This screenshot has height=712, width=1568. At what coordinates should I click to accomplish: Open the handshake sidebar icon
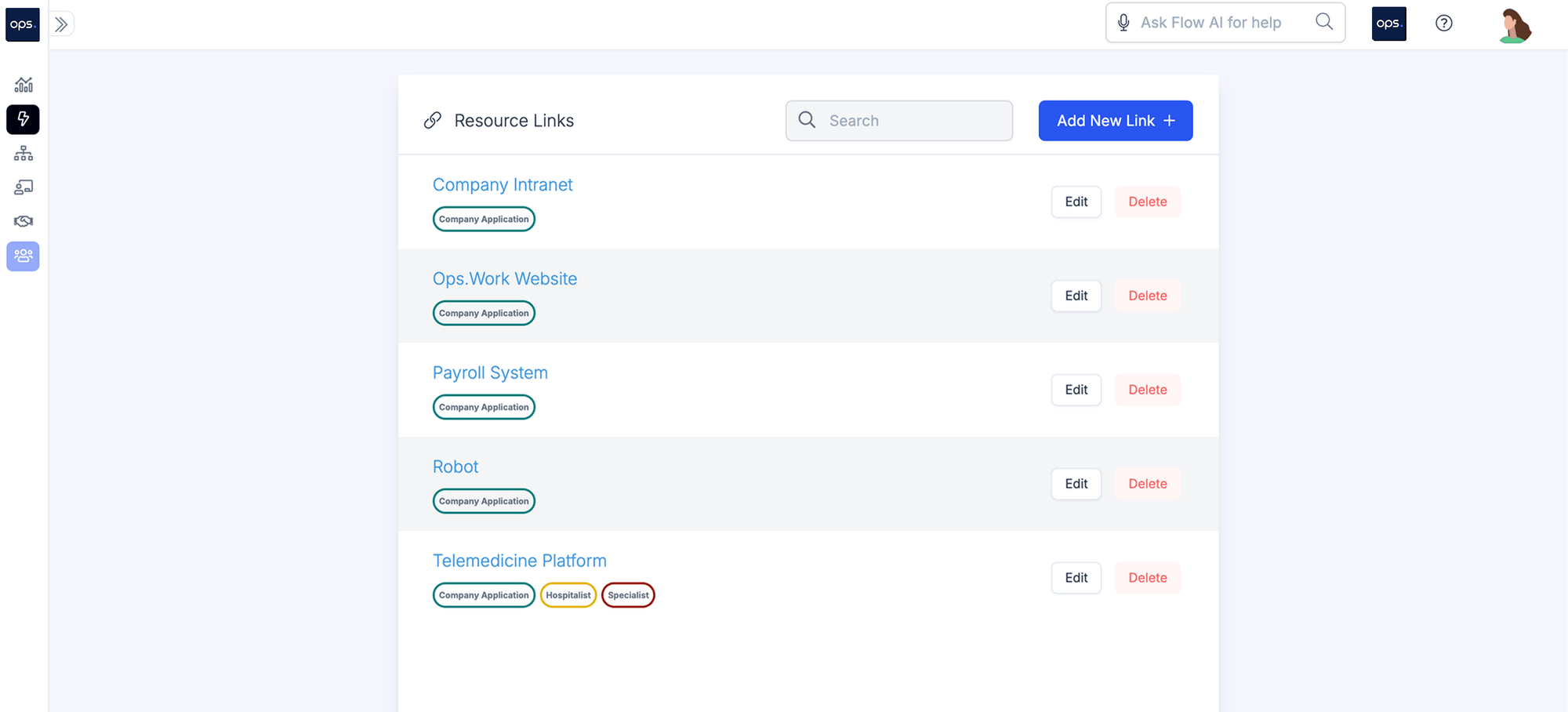pyautogui.click(x=24, y=221)
